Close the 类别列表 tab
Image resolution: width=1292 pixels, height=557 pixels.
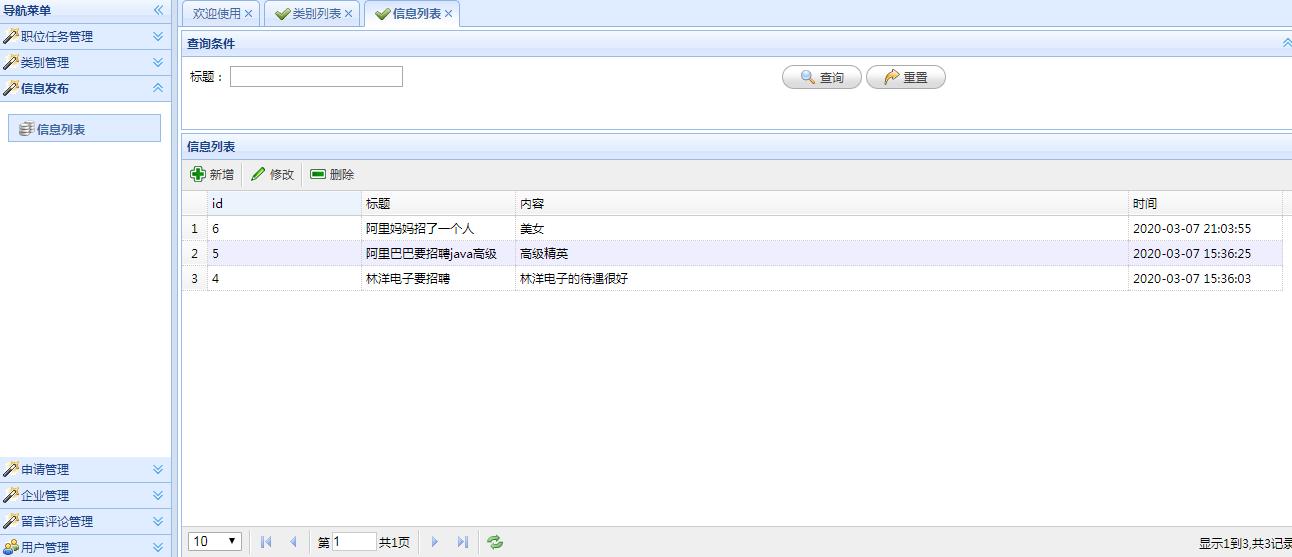coord(348,14)
